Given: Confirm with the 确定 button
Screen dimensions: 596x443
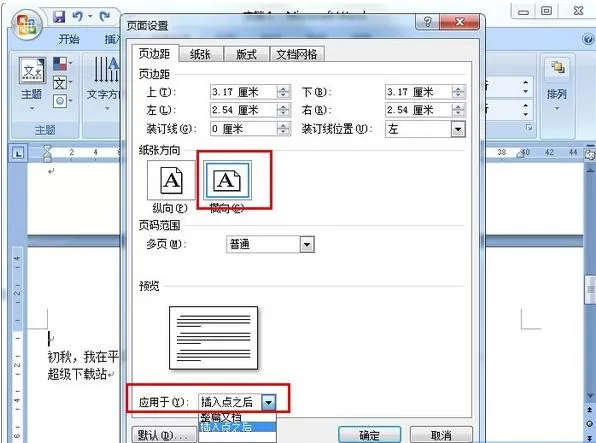Looking at the screenshot, I should 369,435.
